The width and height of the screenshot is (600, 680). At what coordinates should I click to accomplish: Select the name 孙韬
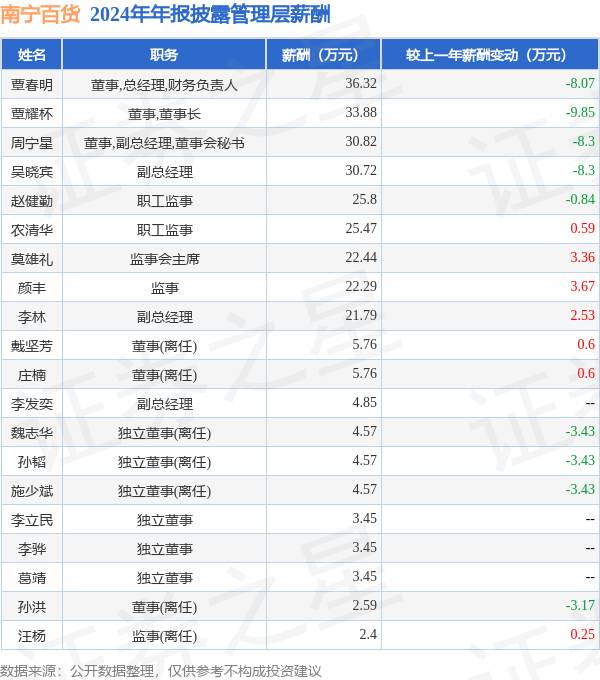pos(32,462)
